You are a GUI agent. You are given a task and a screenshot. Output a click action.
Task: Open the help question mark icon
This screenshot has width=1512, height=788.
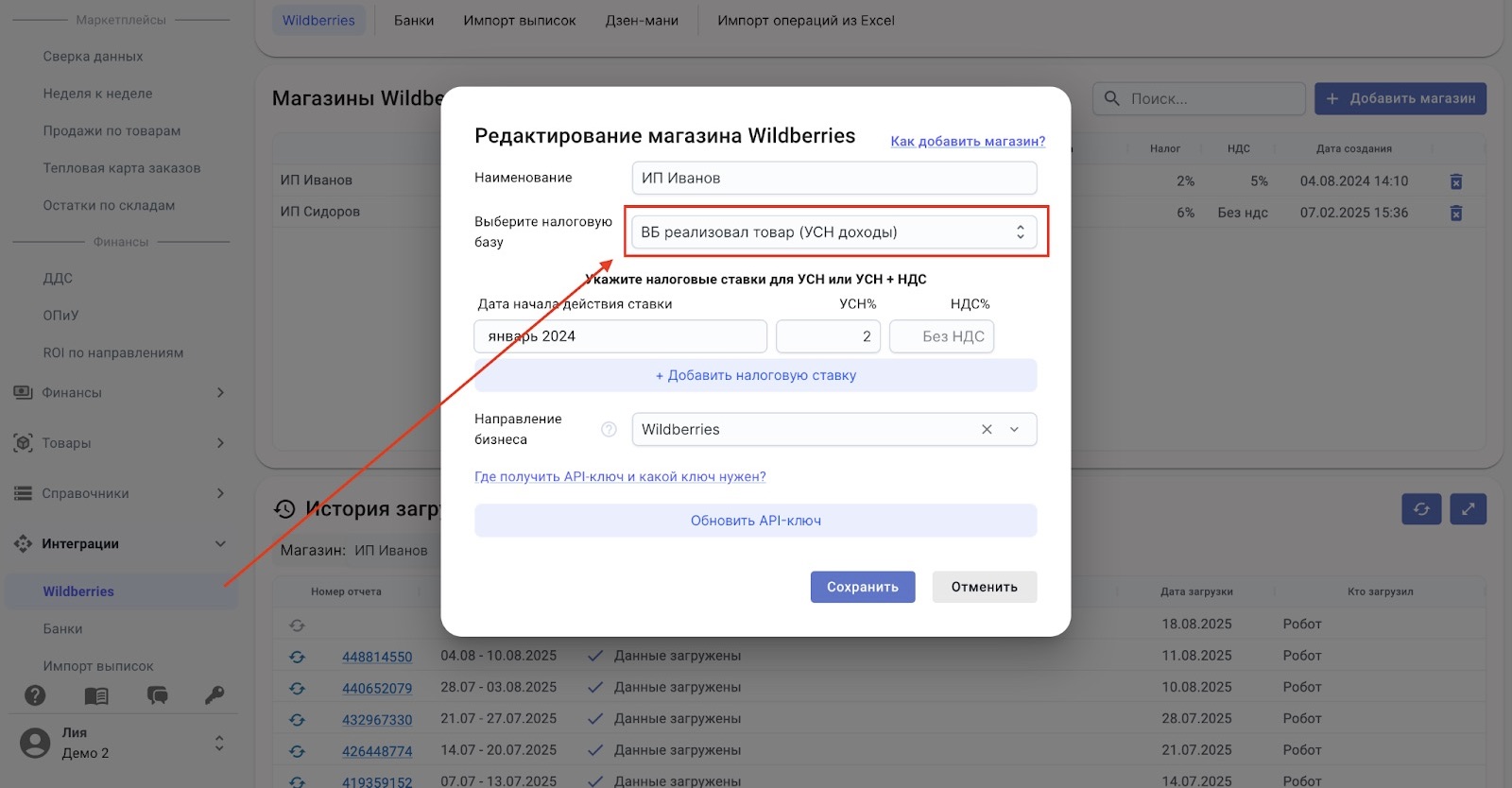pyautogui.click(x=35, y=695)
